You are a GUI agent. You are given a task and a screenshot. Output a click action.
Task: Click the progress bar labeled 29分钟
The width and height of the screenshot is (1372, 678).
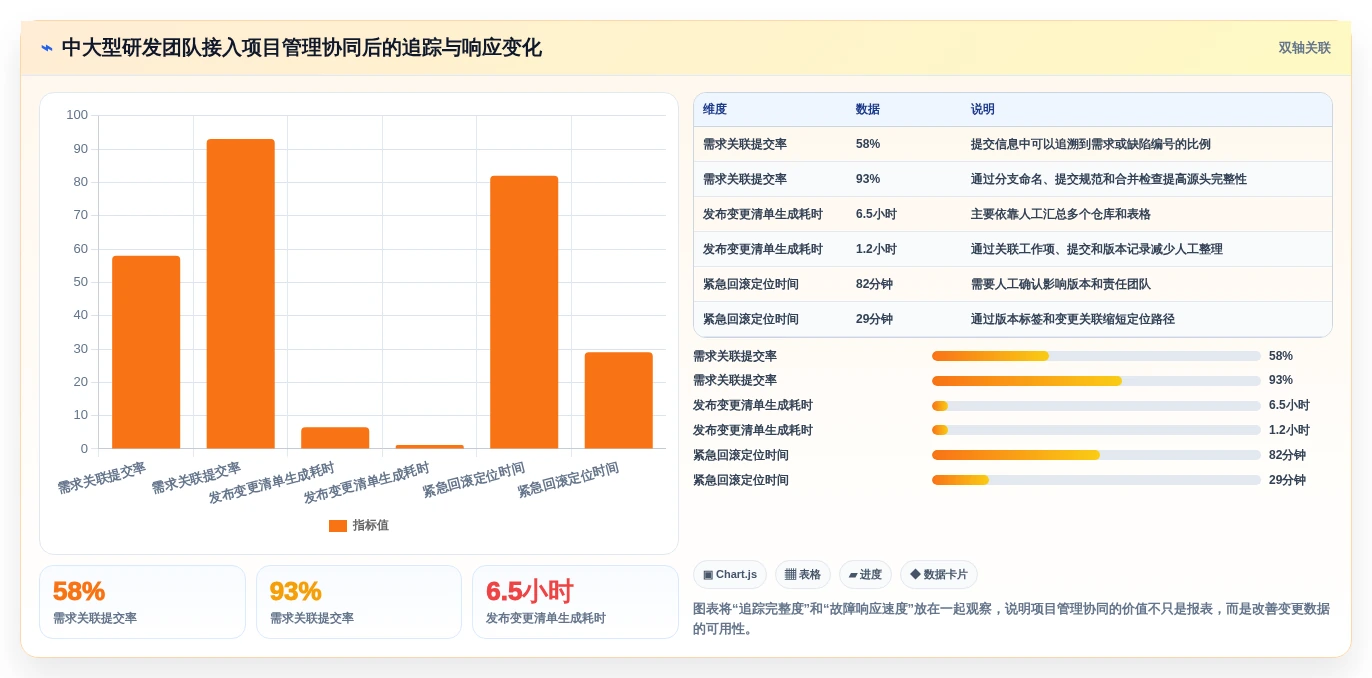click(x=1096, y=480)
